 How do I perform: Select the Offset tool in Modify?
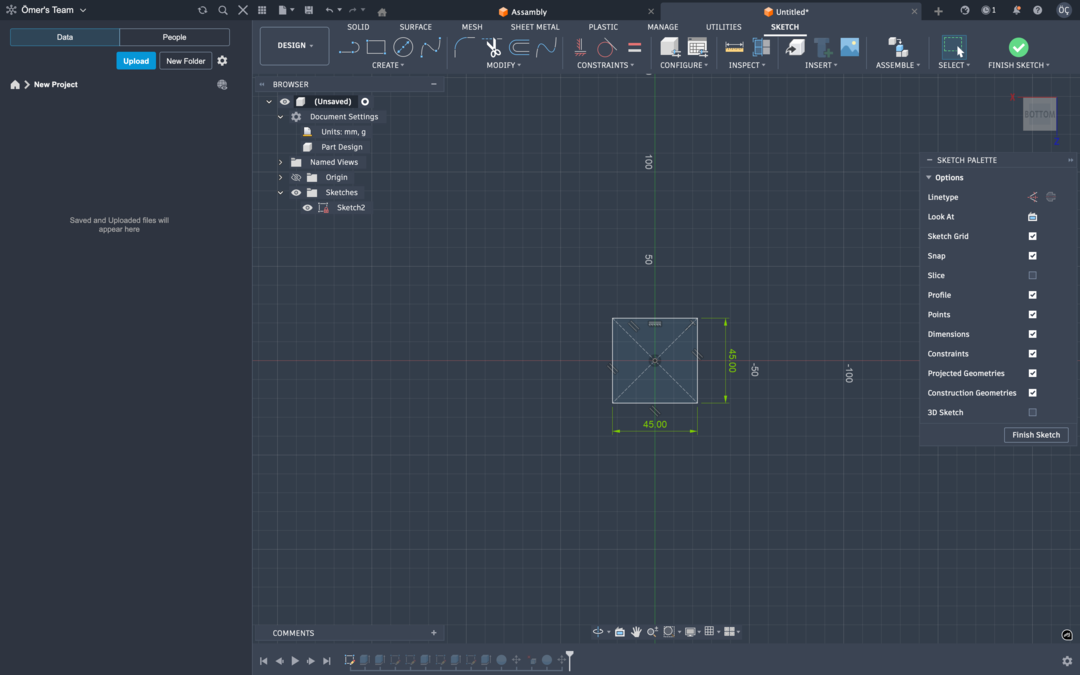tap(519, 47)
